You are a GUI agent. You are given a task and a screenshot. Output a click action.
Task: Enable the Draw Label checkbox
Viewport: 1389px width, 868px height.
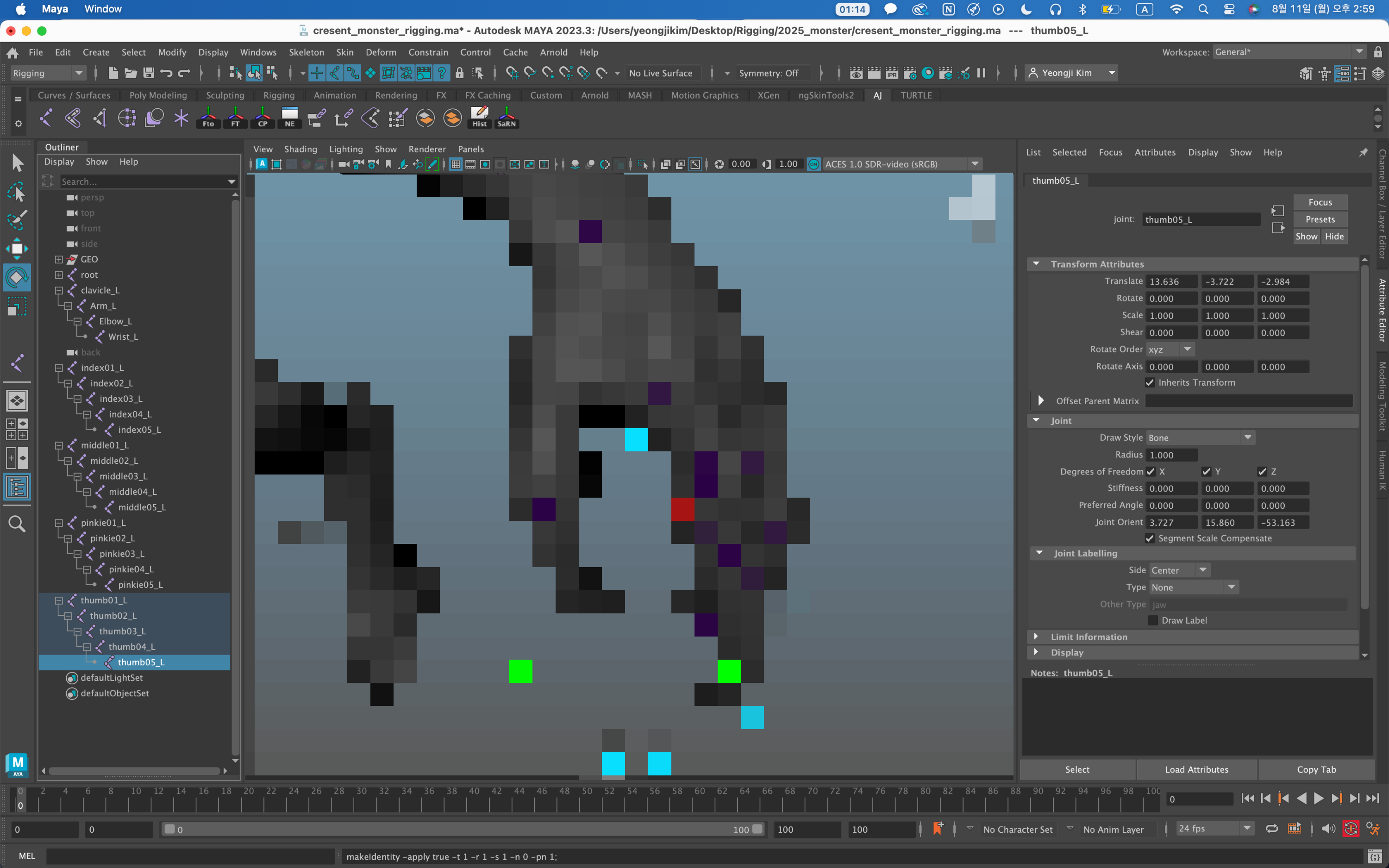tap(1152, 620)
